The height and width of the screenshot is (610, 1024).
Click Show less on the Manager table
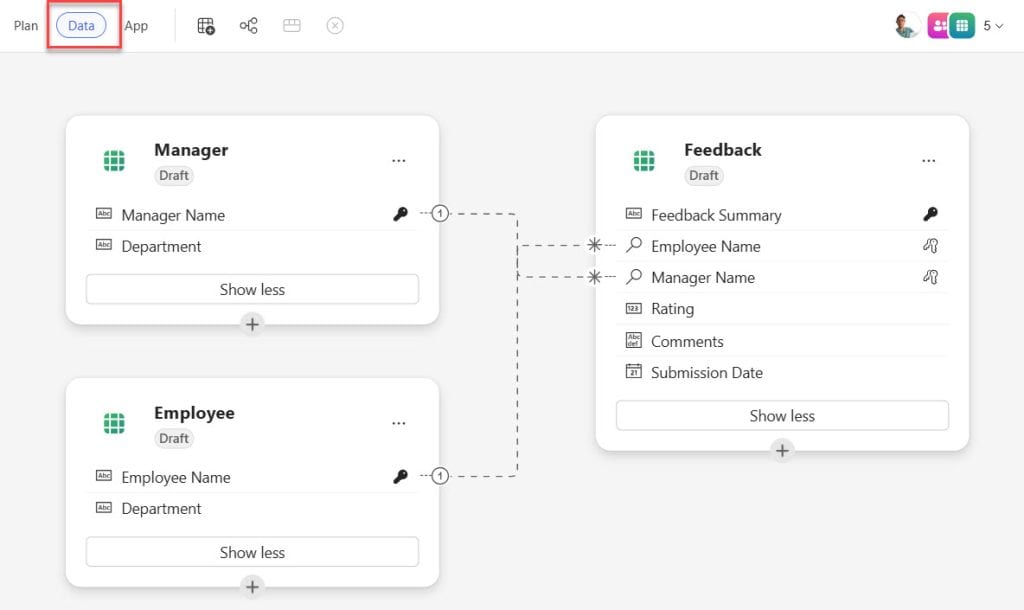click(251, 288)
